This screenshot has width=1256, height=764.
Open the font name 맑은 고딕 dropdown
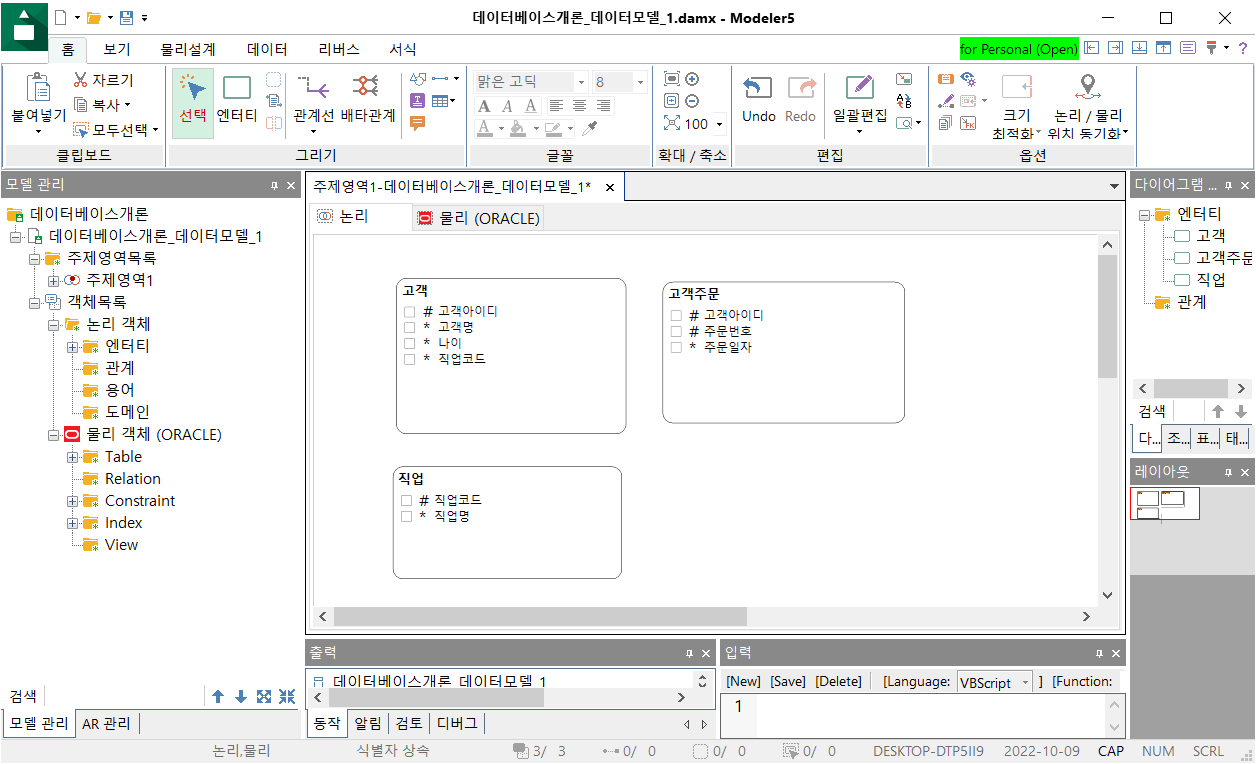[x=581, y=82]
